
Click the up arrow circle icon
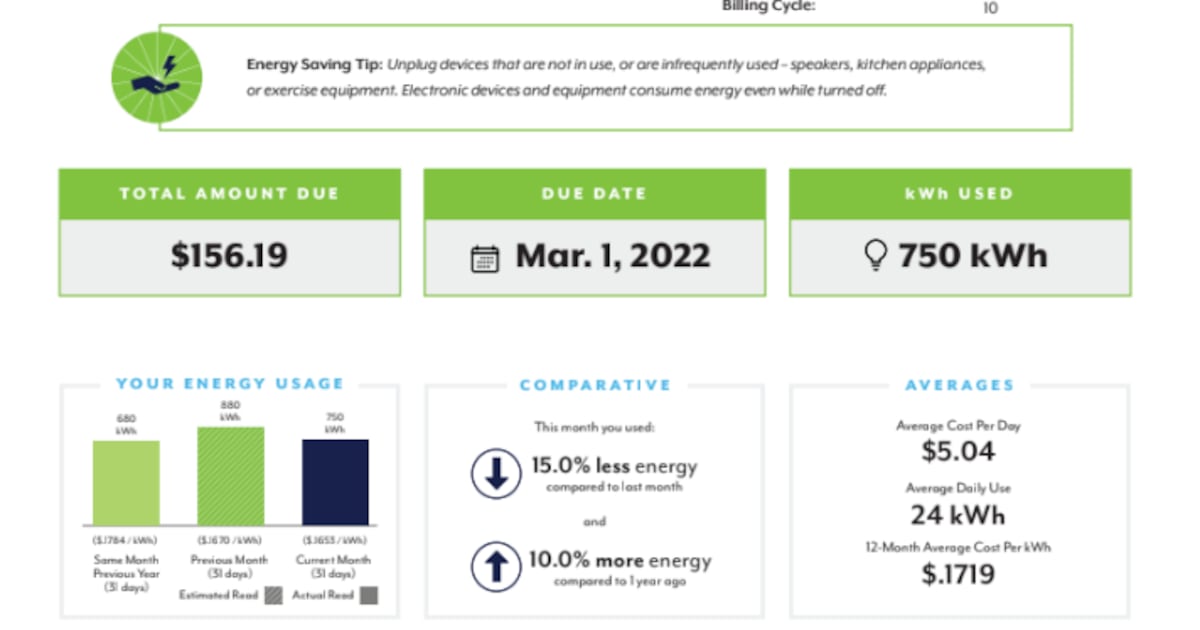click(496, 567)
